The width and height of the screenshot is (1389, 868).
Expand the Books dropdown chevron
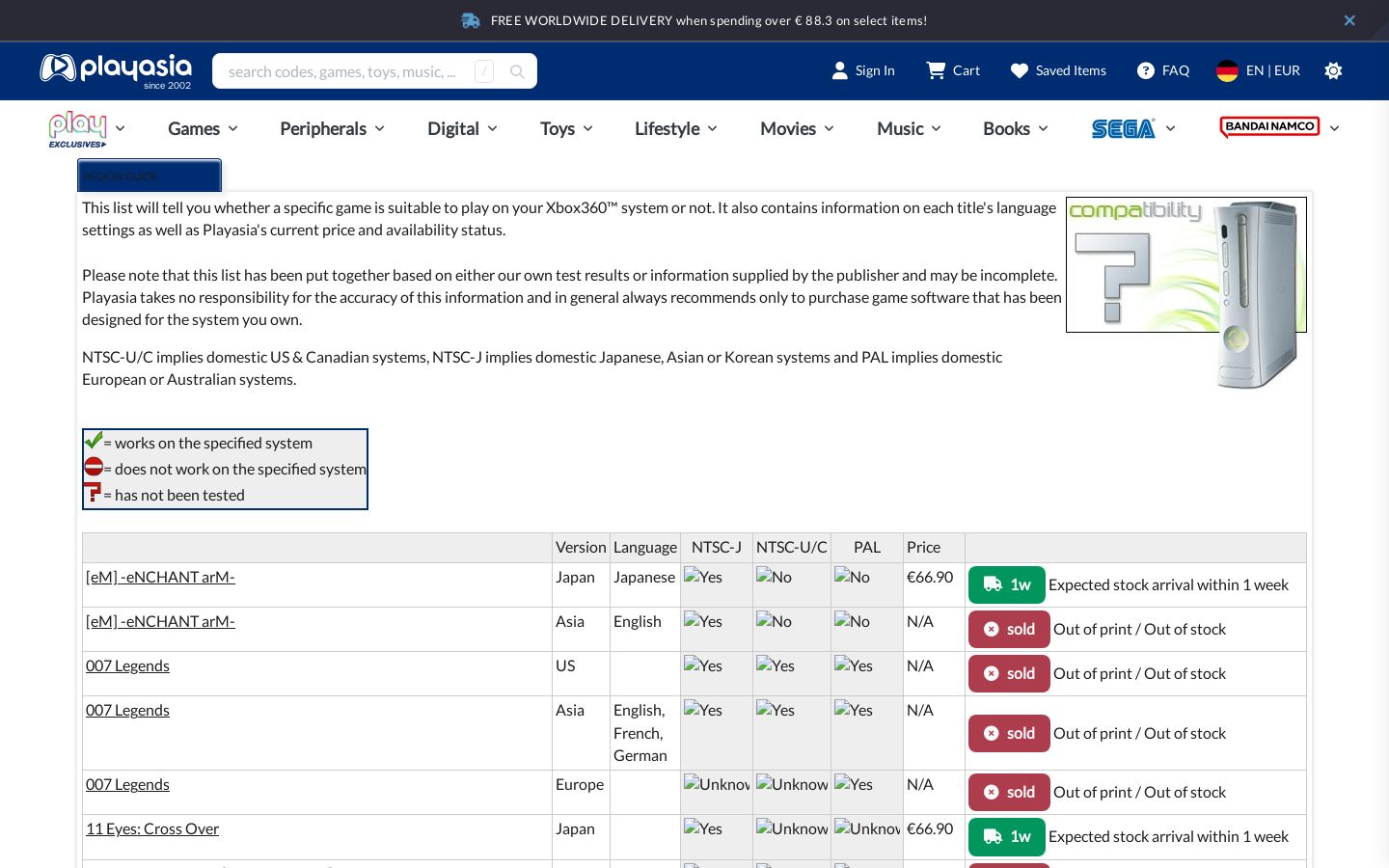[1043, 128]
